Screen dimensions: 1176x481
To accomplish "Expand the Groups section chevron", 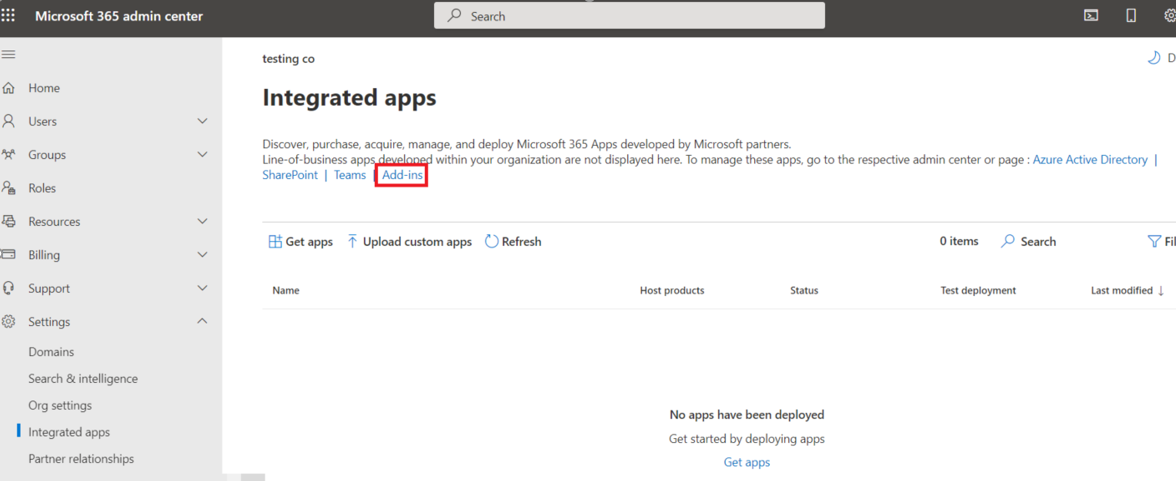I will coord(202,155).
